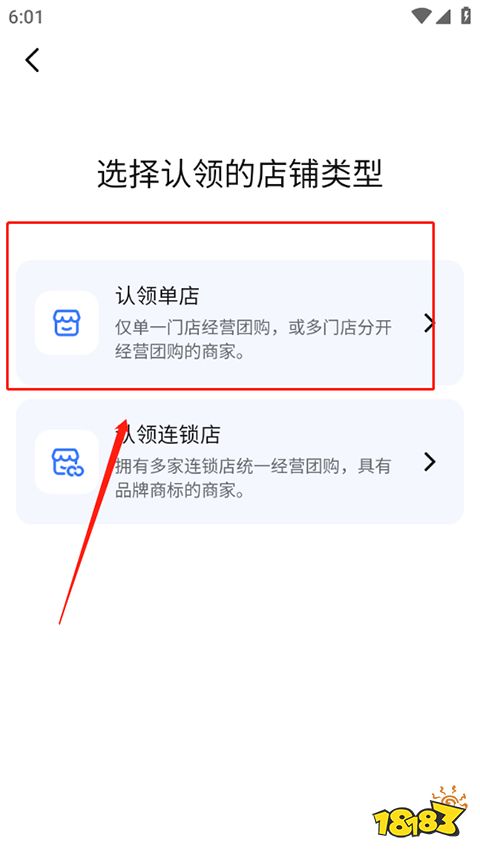
Task: Go back using the top-left arrow
Action: click(x=32, y=60)
